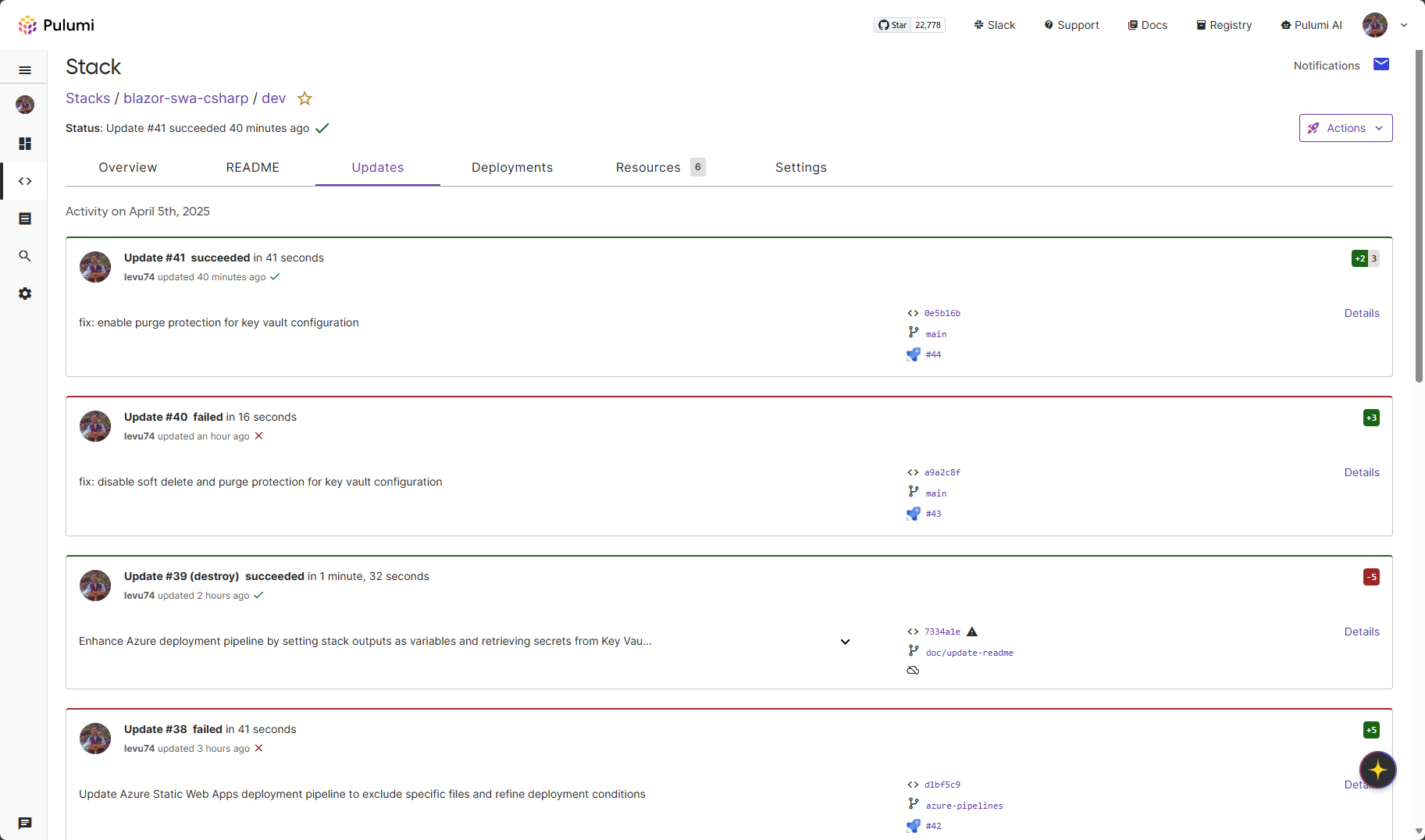Switch to the Deployments tab

512,167
